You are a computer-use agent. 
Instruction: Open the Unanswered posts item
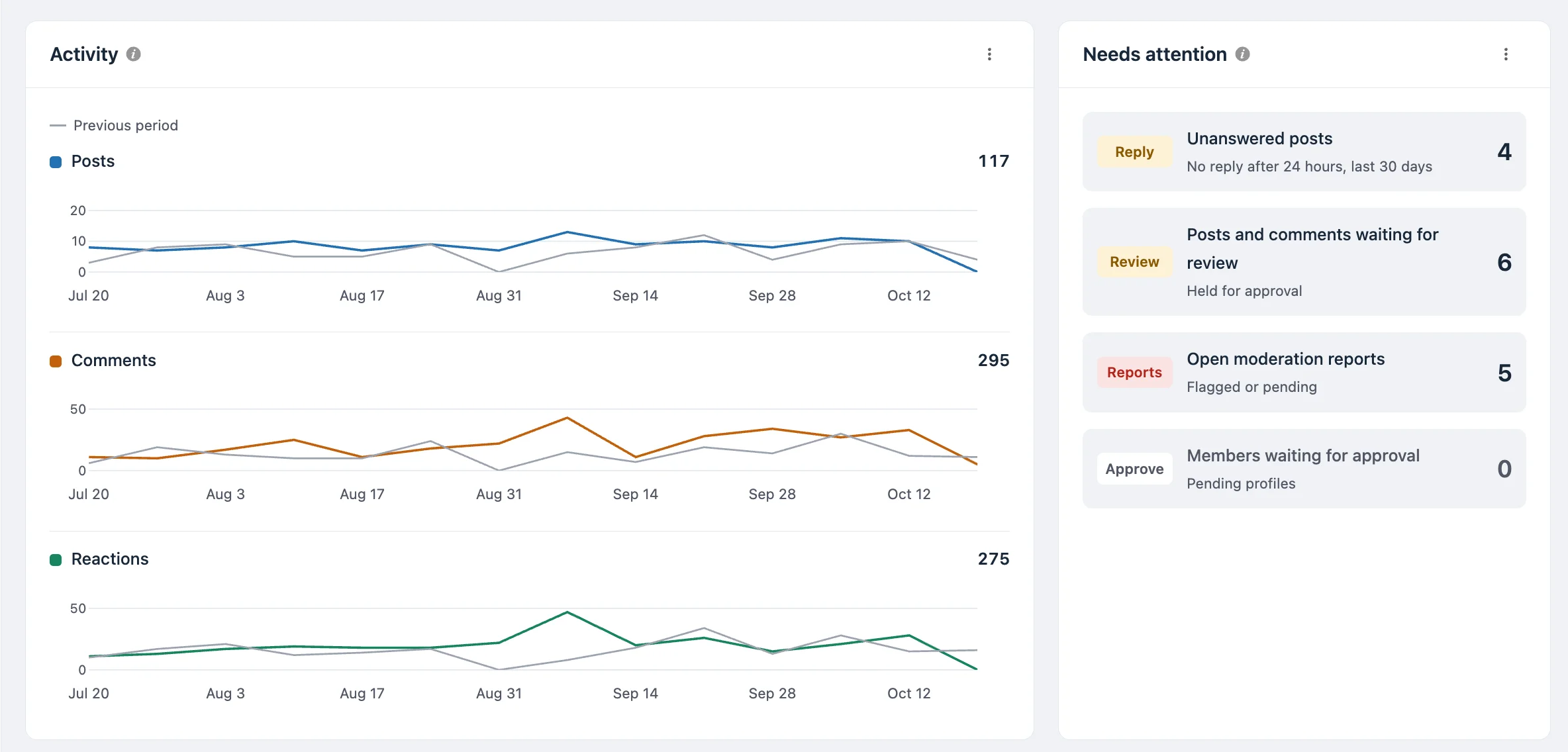[x=1304, y=152]
